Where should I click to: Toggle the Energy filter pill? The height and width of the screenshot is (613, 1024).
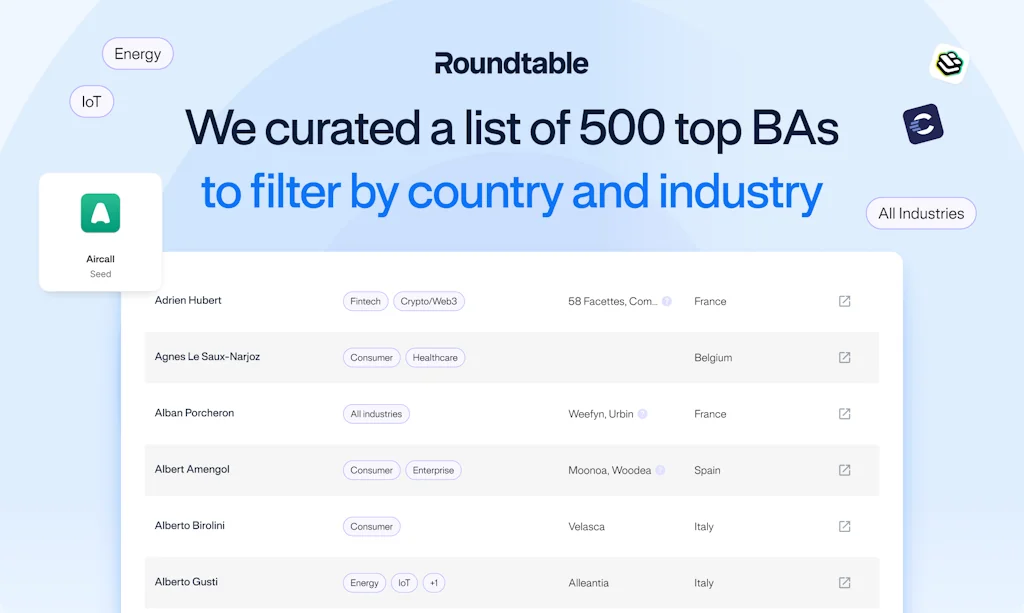point(137,53)
